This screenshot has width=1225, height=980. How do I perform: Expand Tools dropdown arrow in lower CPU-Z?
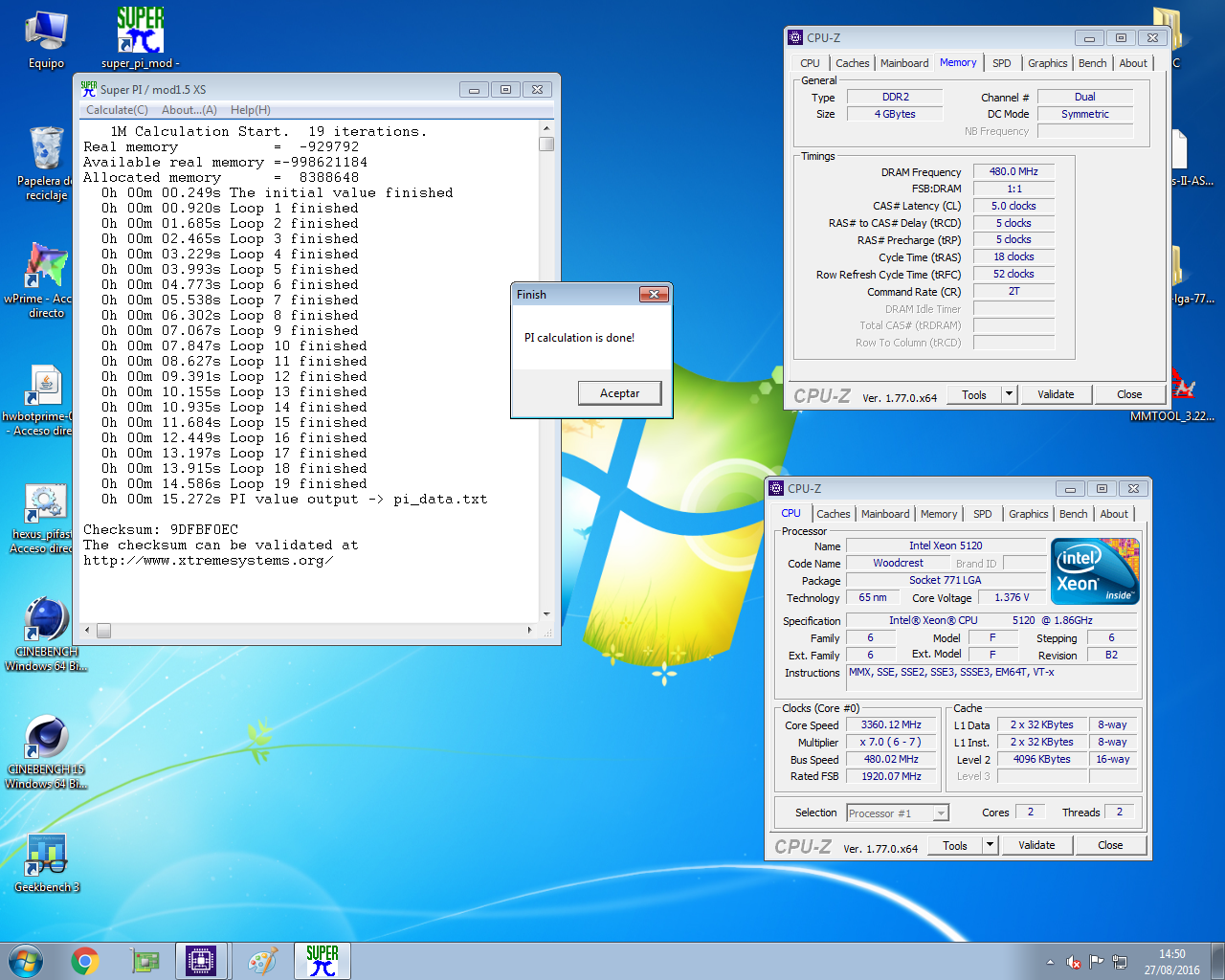point(990,845)
